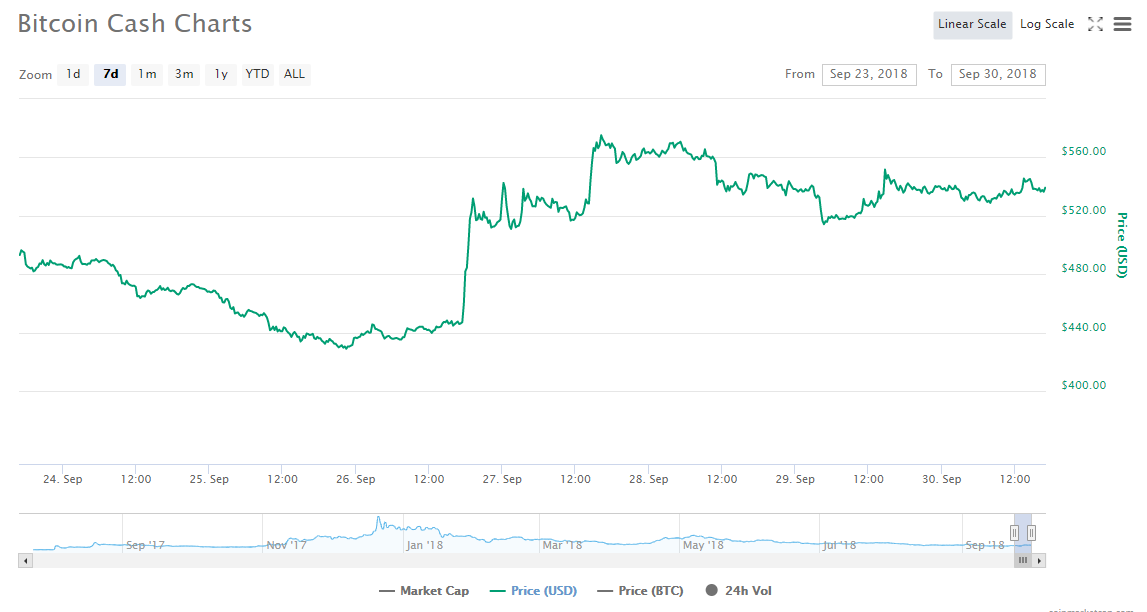Viewport: 1147px width, 612px height.
Task: Switch chart to Log Scale
Action: pyautogui.click(x=1047, y=25)
